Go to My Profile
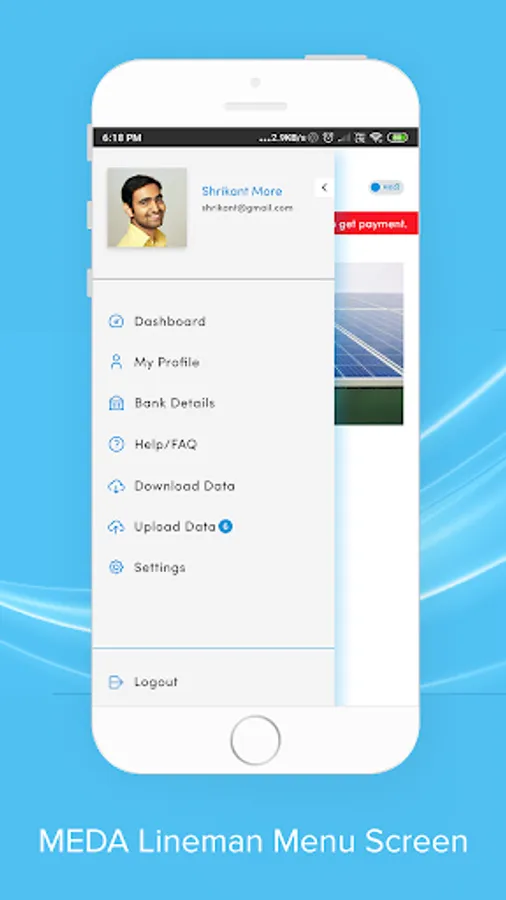Viewport: 506px width, 900px height. coord(167,362)
